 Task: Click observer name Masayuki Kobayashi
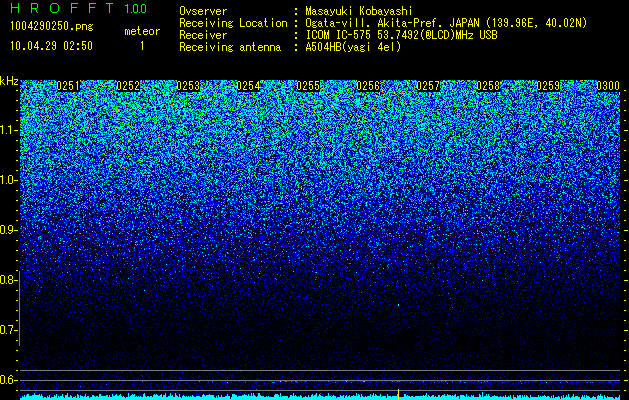click(x=359, y=11)
